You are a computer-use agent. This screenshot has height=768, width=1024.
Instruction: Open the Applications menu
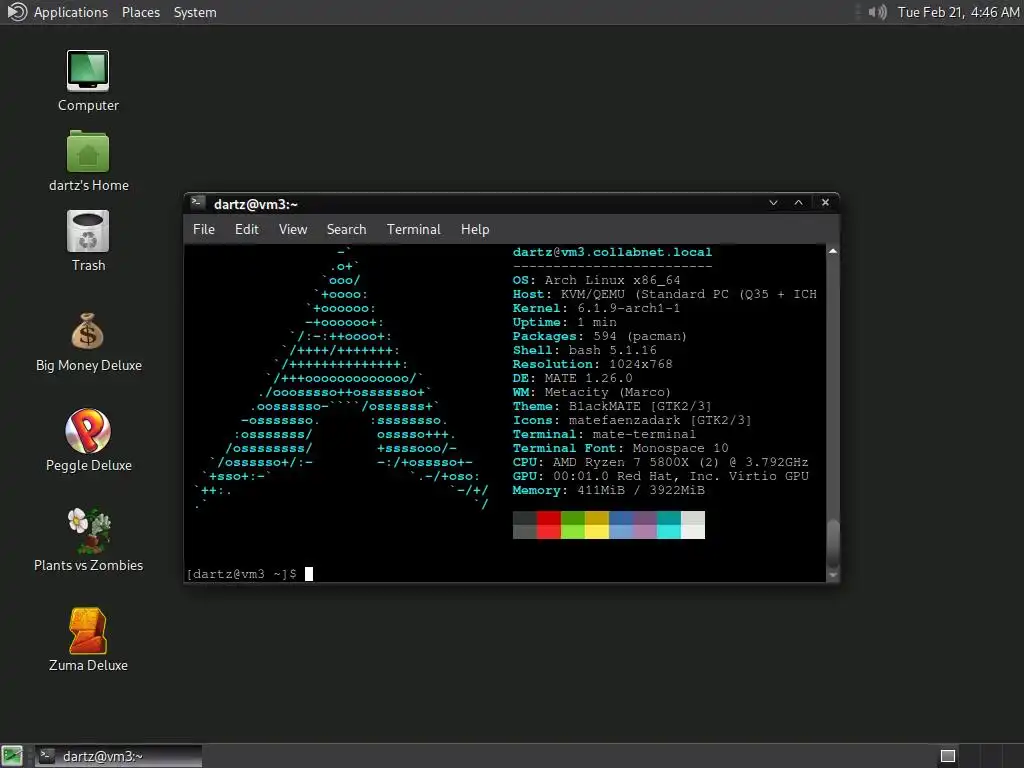(71, 12)
